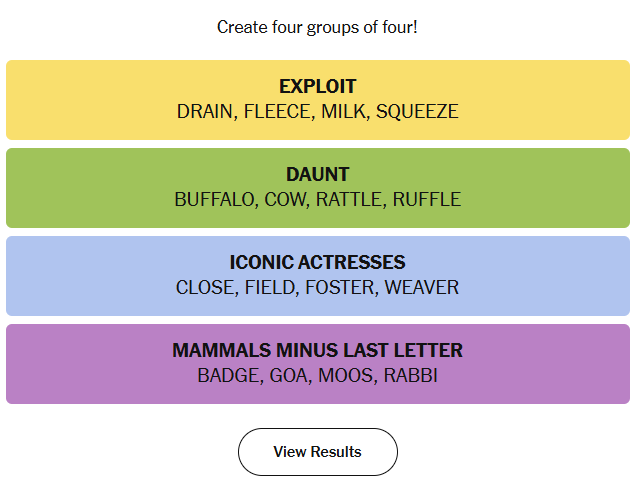This screenshot has height=481, width=635.
Task: Select the green DAUNT group title
Action: (317, 175)
